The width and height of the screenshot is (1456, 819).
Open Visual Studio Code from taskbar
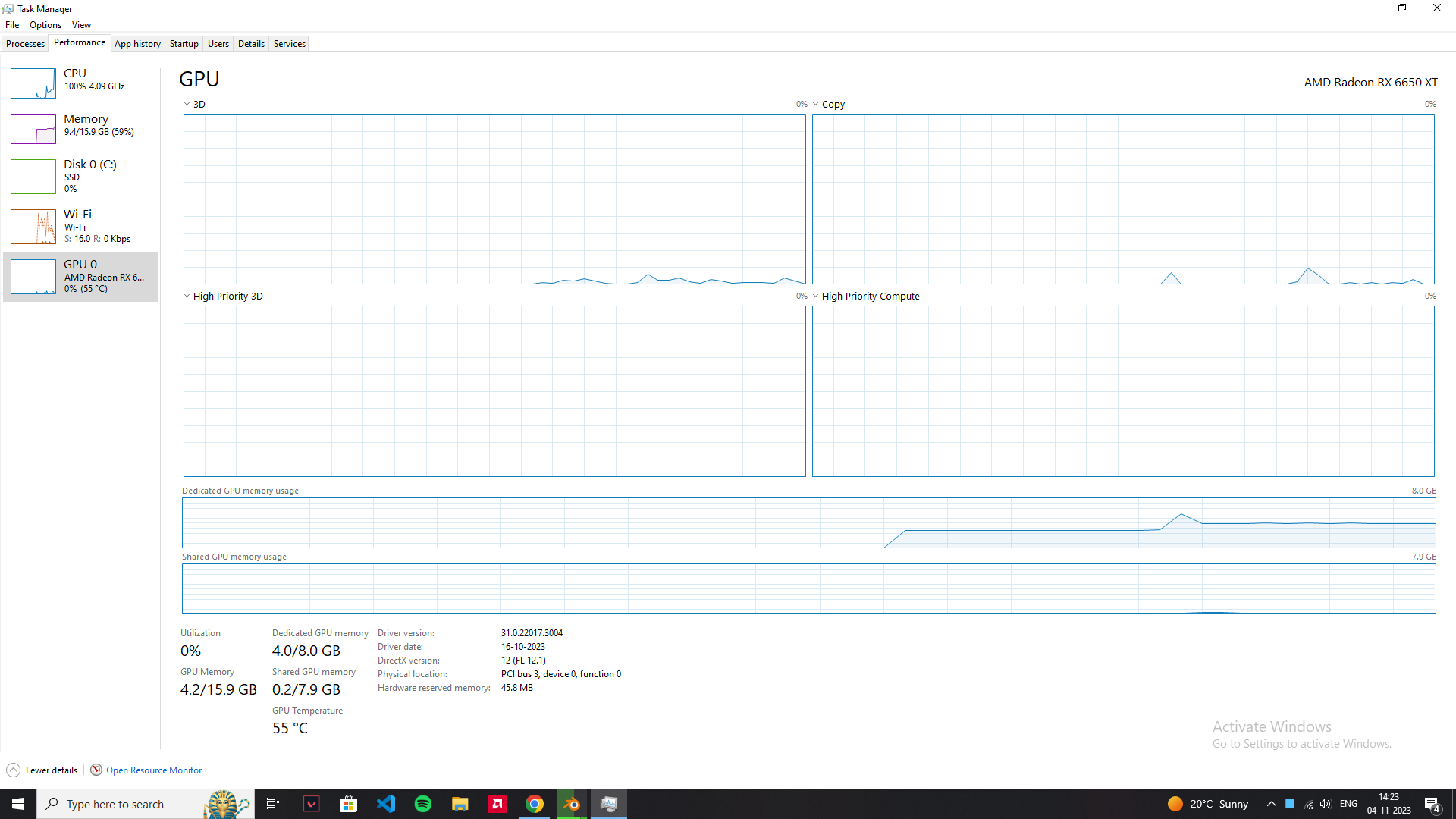pos(386,804)
